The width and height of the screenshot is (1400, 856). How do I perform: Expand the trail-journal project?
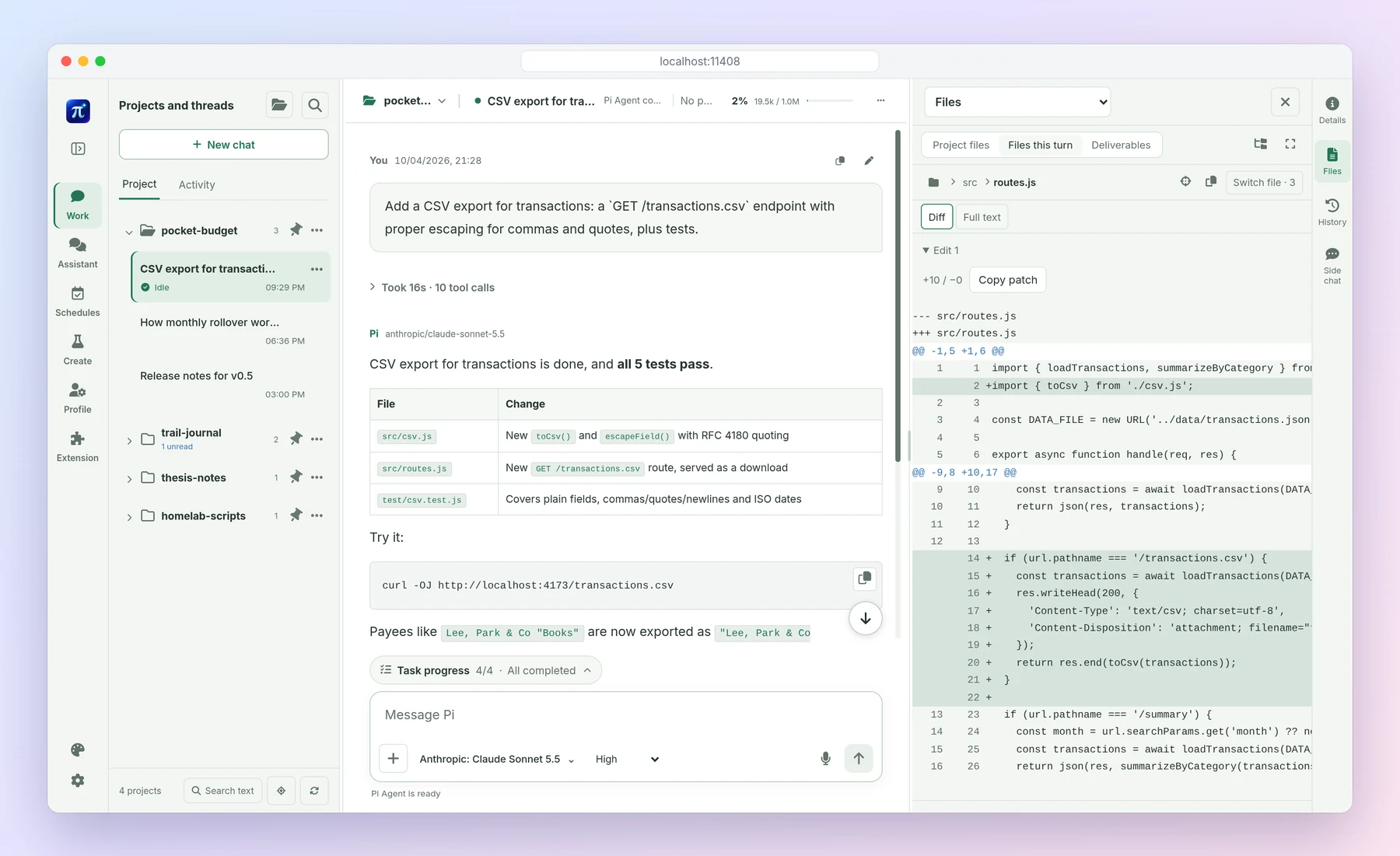tap(129, 441)
